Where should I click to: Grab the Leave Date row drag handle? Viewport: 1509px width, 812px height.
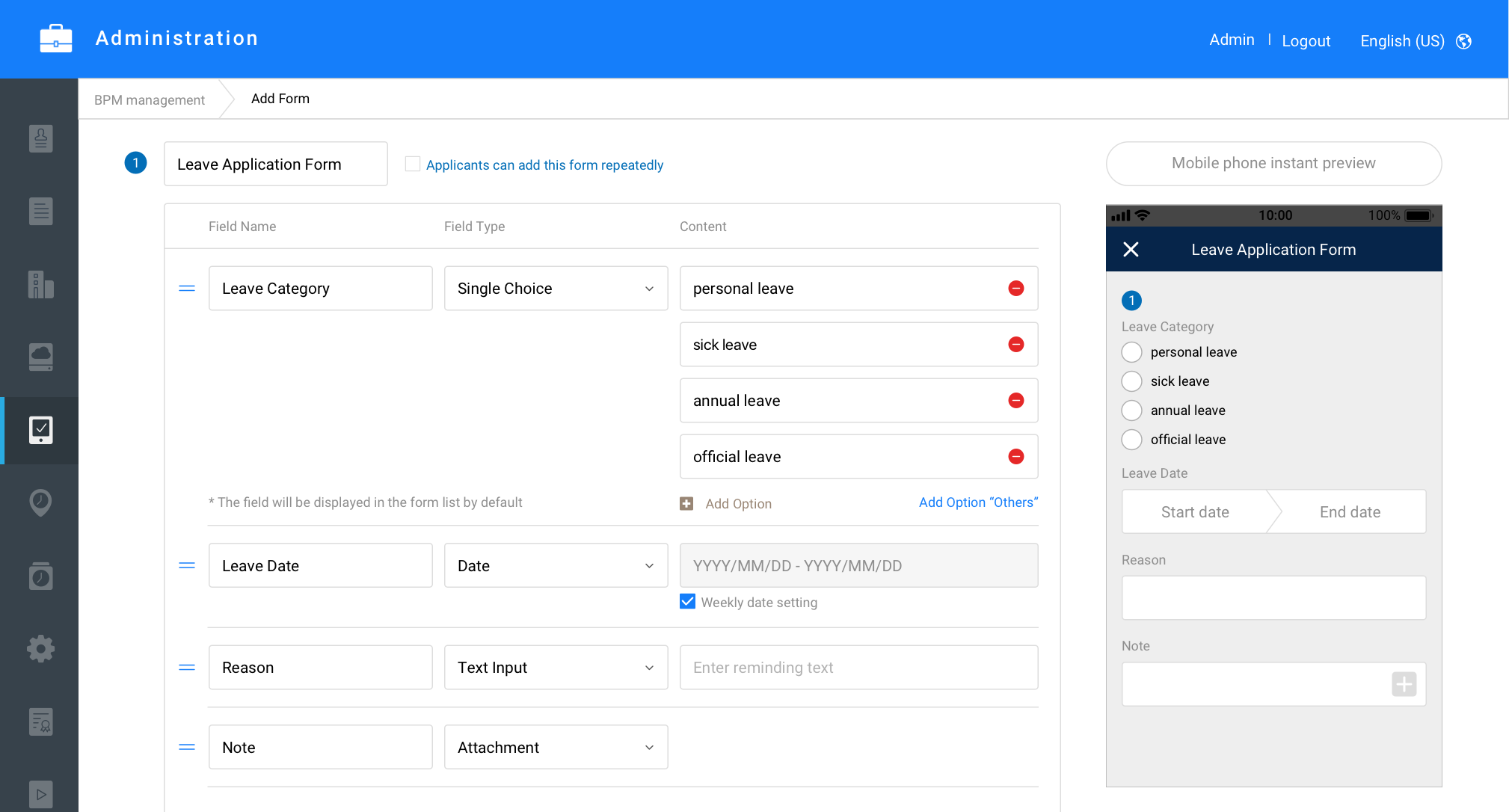[x=187, y=566]
